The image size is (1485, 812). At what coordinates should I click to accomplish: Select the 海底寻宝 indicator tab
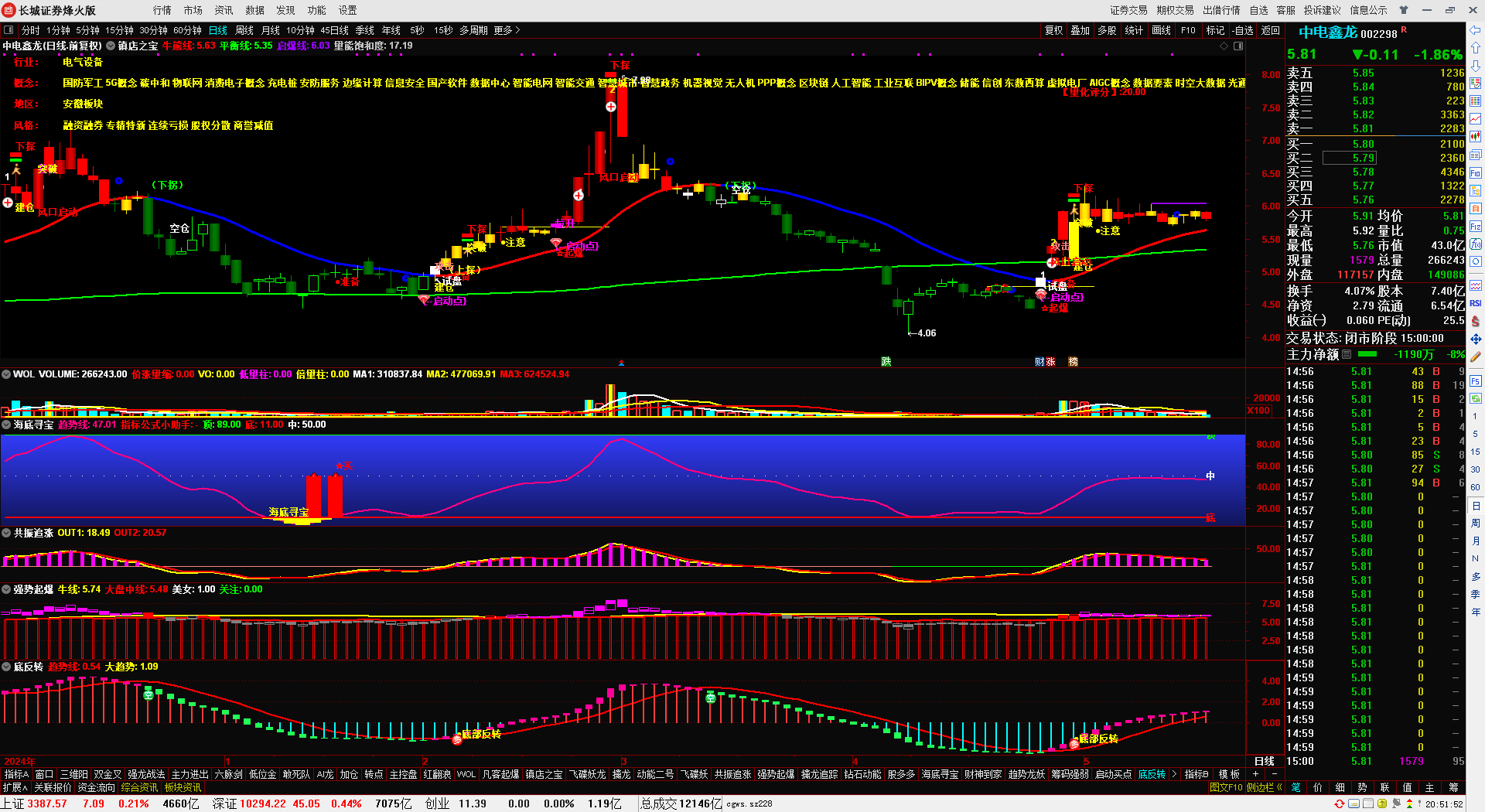(x=940, y=774)
